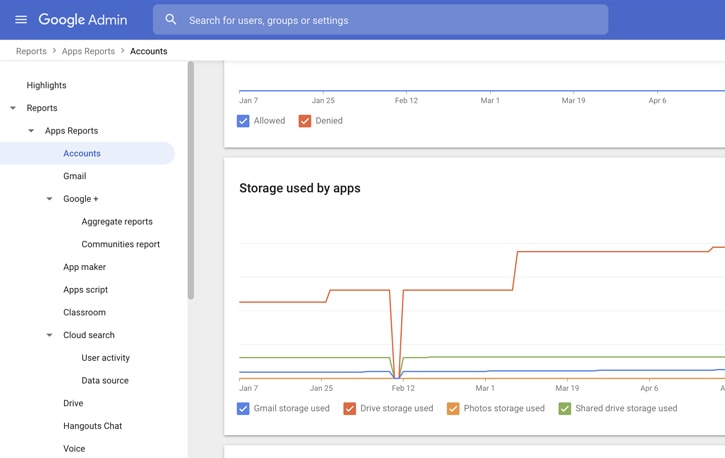Click the Storage used by apps heading
This screenshot has width=725, height=458.
300,188
